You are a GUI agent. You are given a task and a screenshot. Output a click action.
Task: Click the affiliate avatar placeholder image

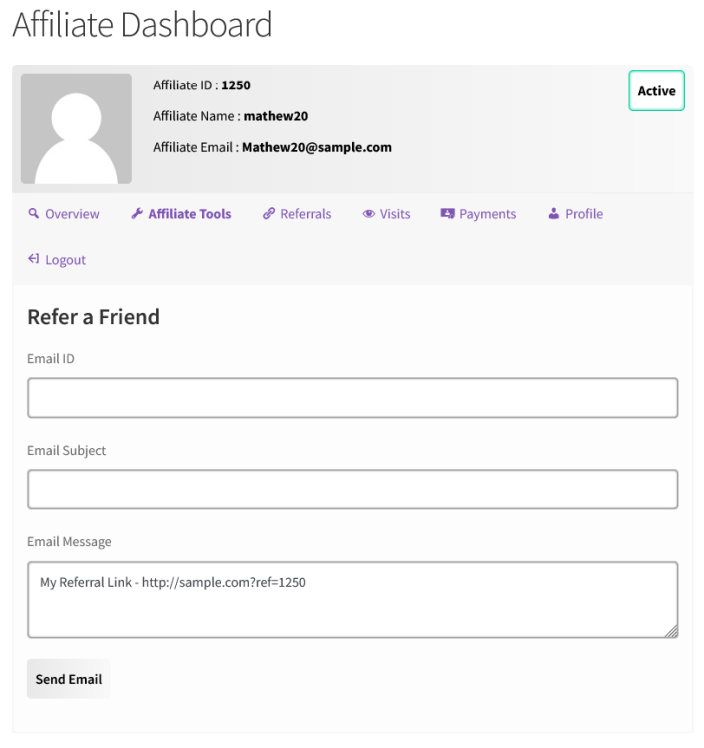76,129
